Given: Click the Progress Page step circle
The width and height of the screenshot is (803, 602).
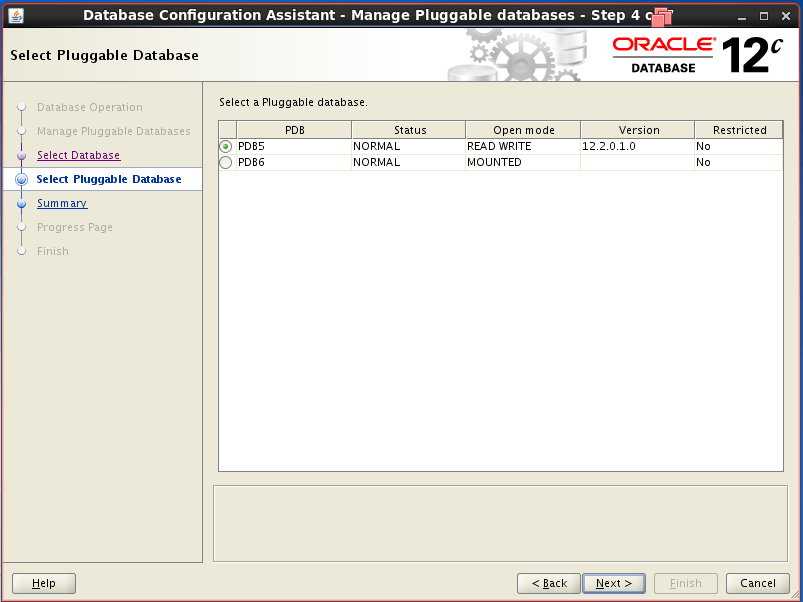Looking at the screenshot, I should pyautogui.click(x=21, y=227).
